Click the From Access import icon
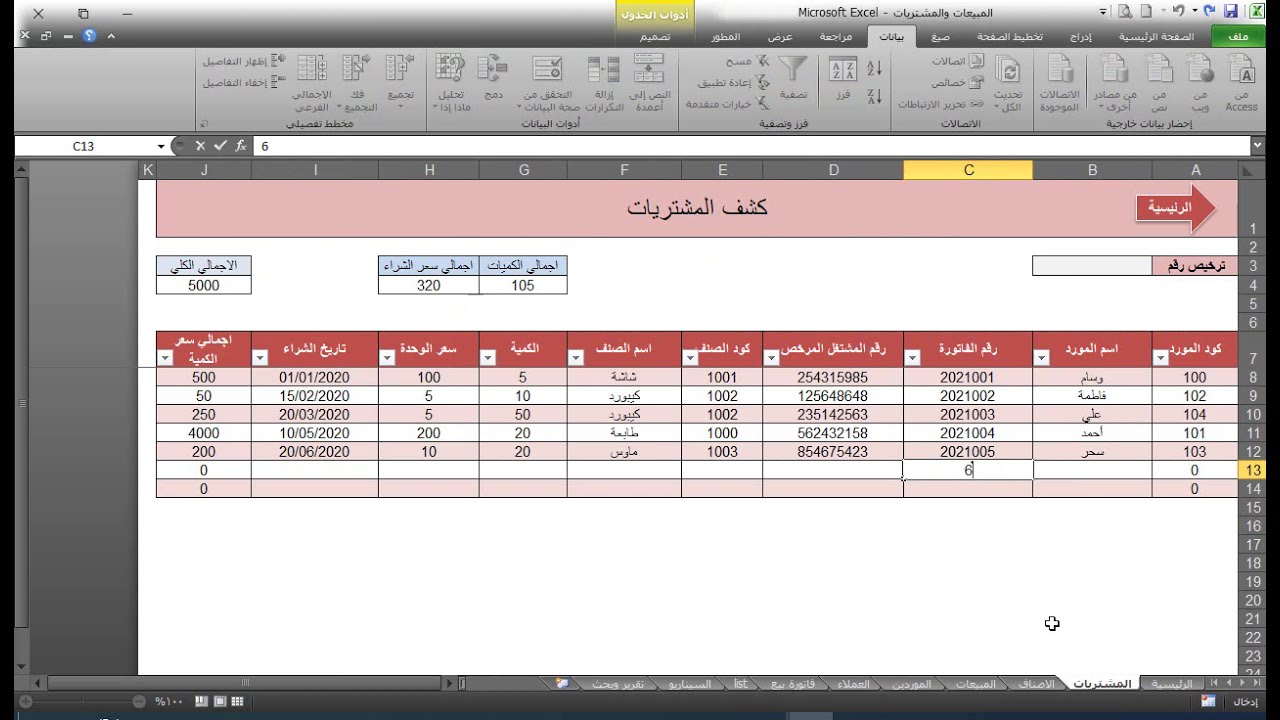Screen dimensions: 1280x720 pos(1241,83)
